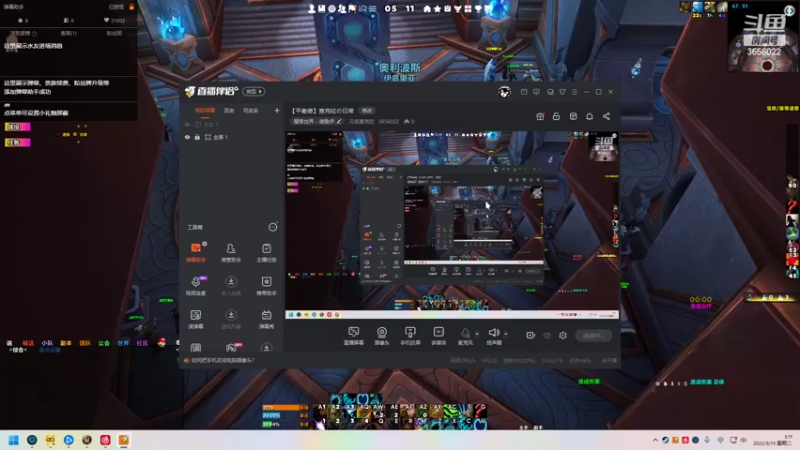Open the 榜单助手 tool icon
This screenshot has width=800, height=450.
point(266,286)
